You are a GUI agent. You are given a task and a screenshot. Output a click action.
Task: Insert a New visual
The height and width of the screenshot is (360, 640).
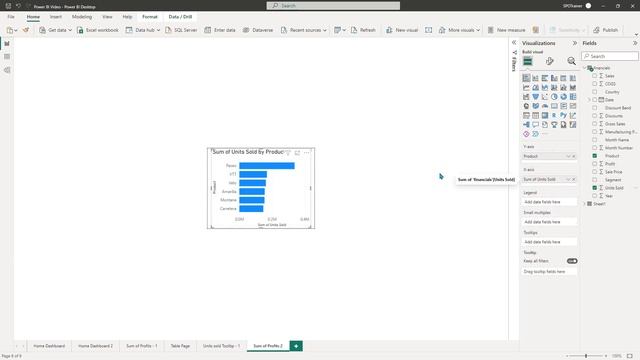coord(402,30)
